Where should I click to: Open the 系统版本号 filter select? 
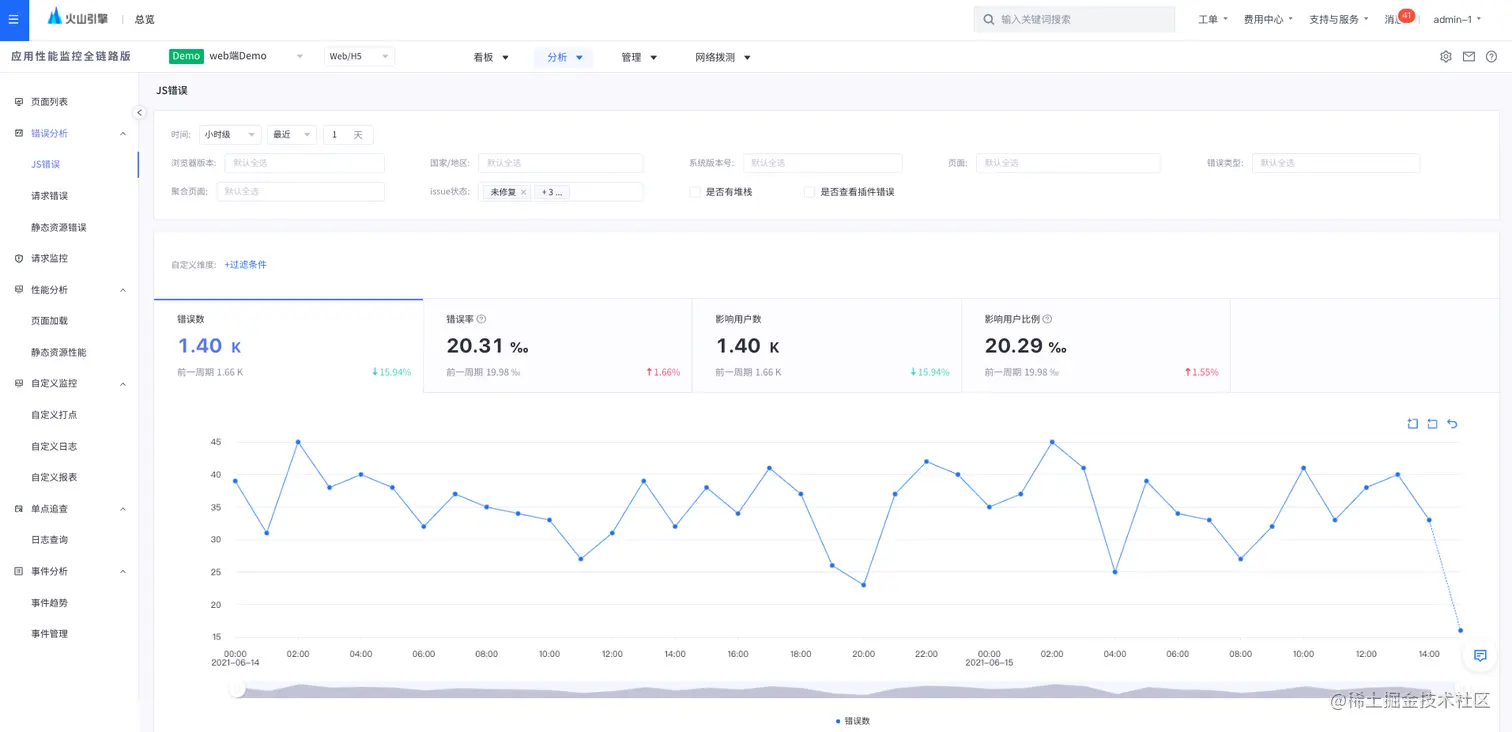pos(823,163)
